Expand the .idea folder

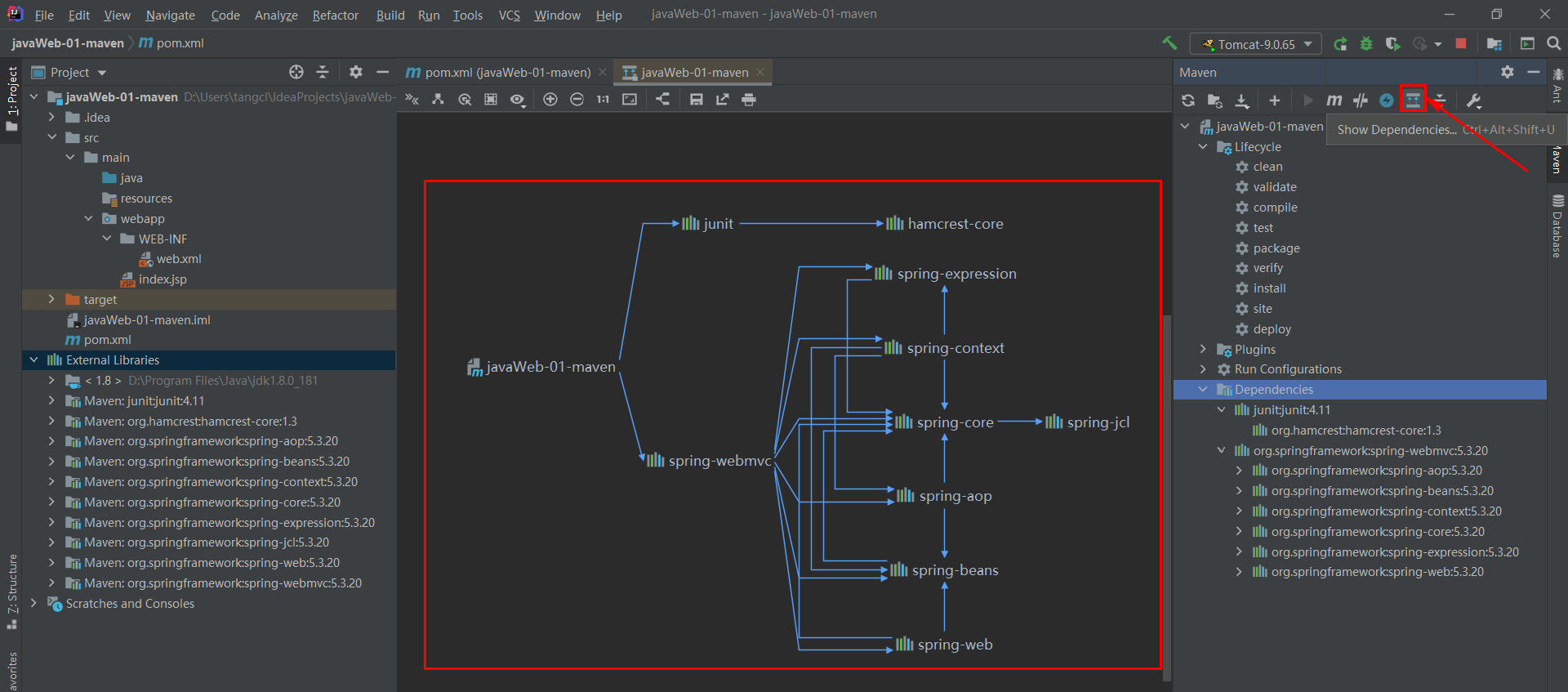[x=51, y=117]
